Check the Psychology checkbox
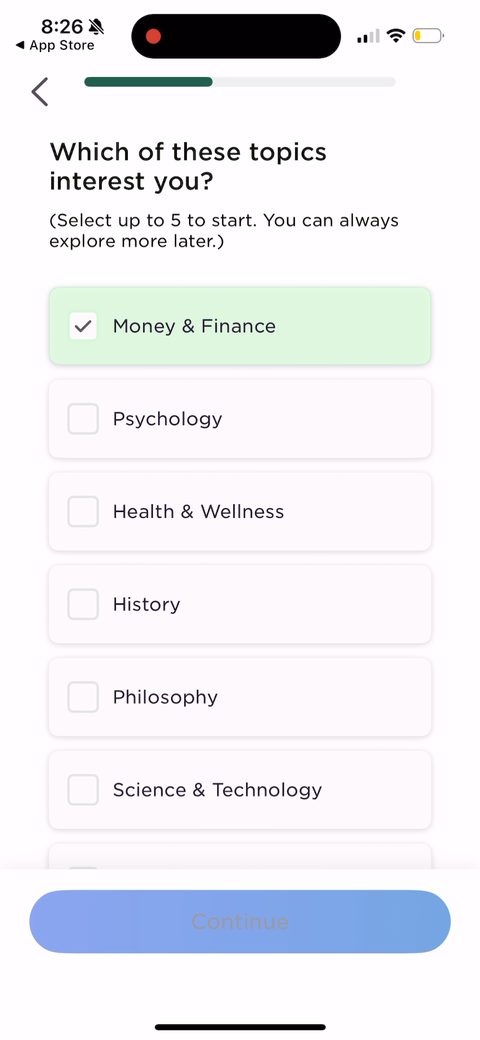The image size is (480, 1040). point(83,419)
